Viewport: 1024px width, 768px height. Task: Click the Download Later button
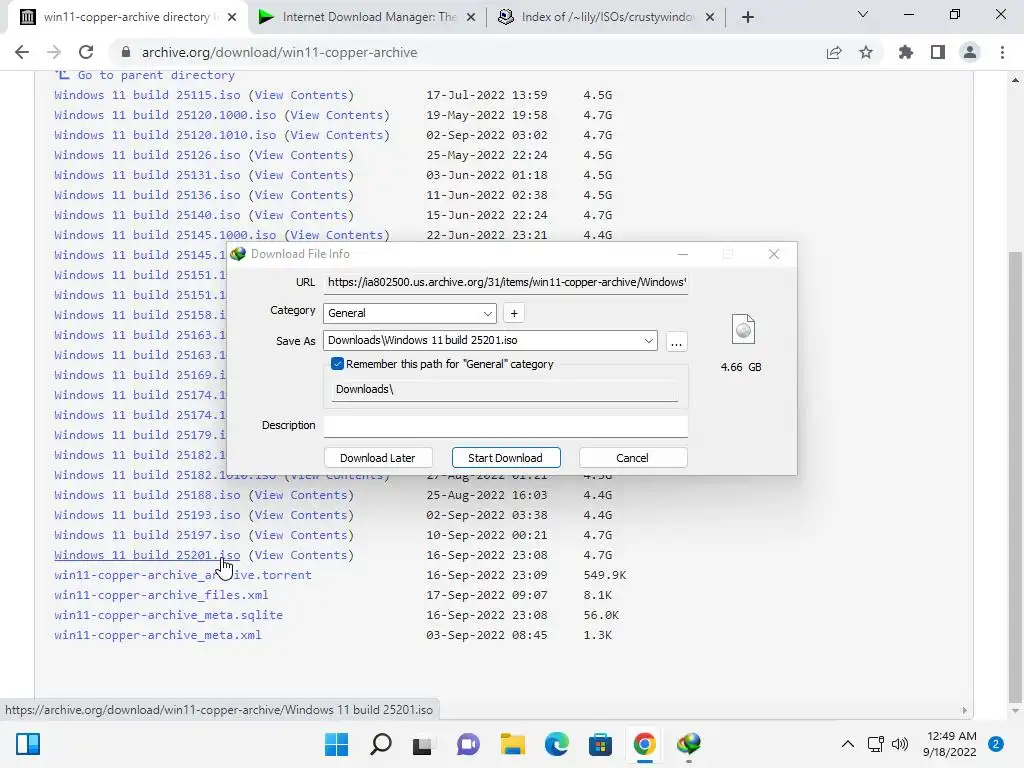coord(377,458)
